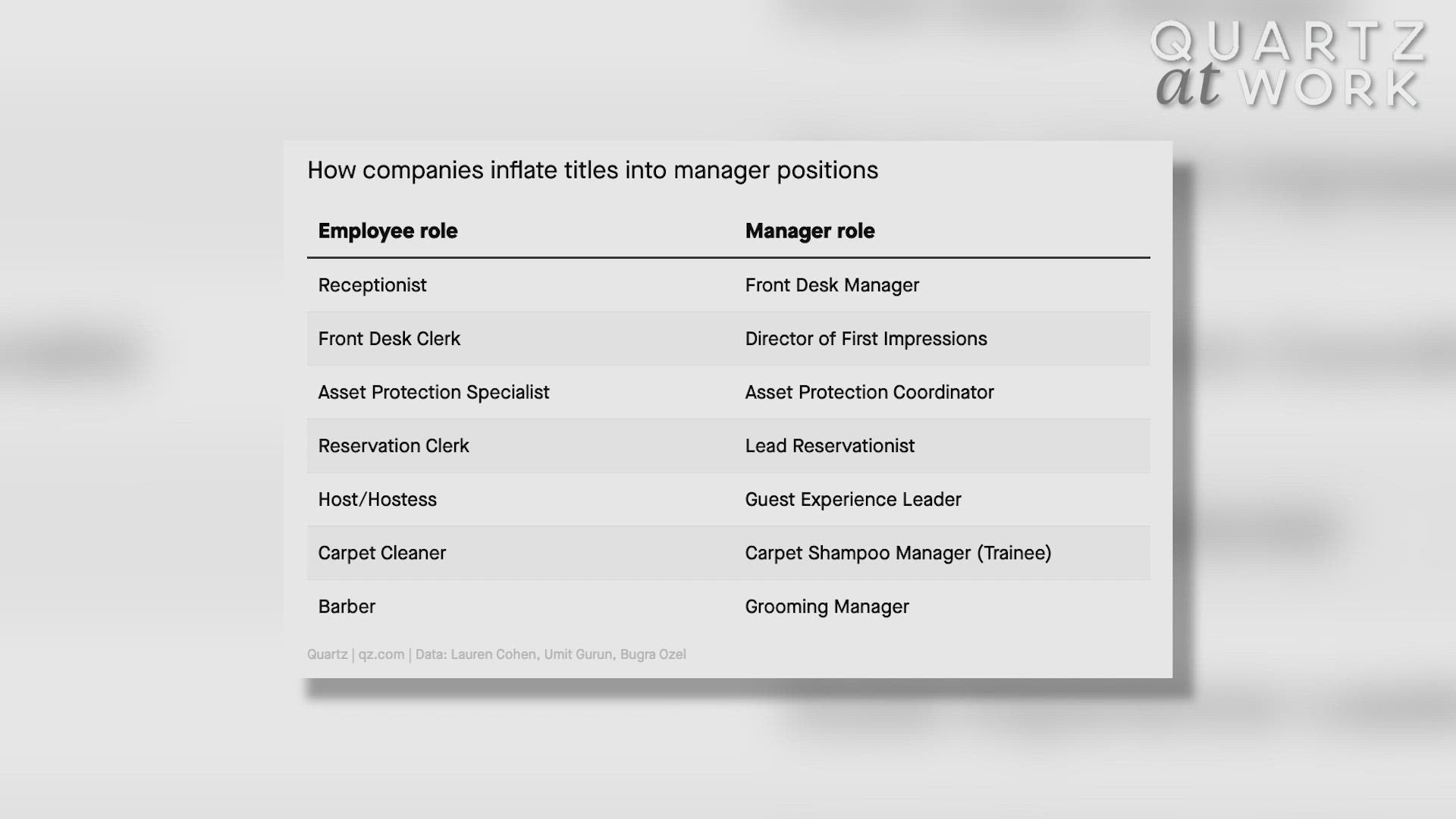Click the data credit Lauren Cohen text
The image size is (1456, 819).
click(494, 654)
